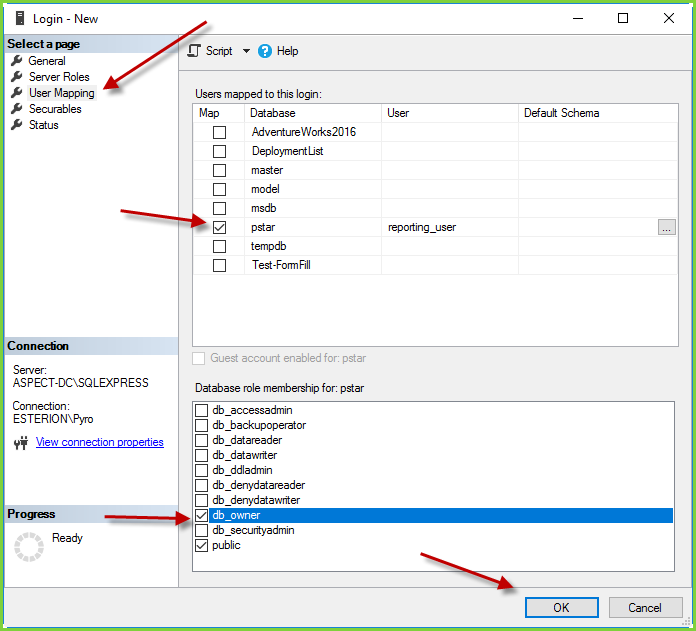696x631 pixels.
Task: Check the db_backupoperator role
Action: point(202,425)
